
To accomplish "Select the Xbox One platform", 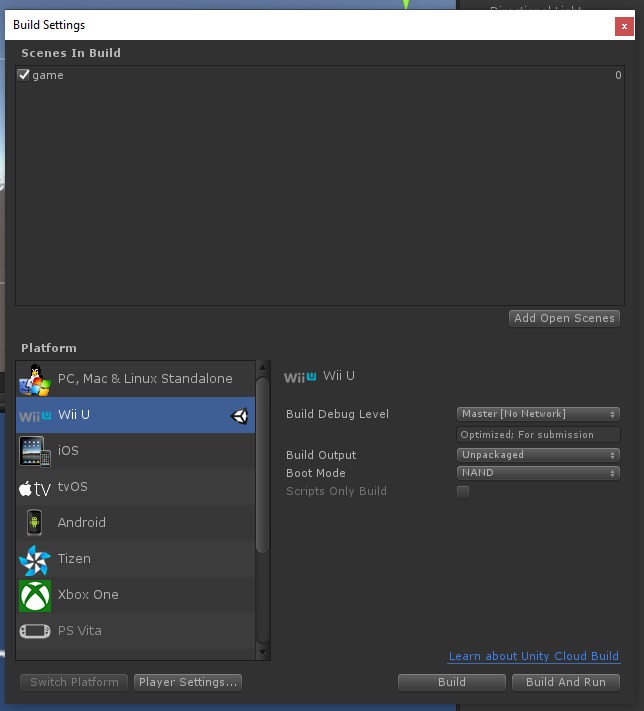I will click(x=135, y=594).
